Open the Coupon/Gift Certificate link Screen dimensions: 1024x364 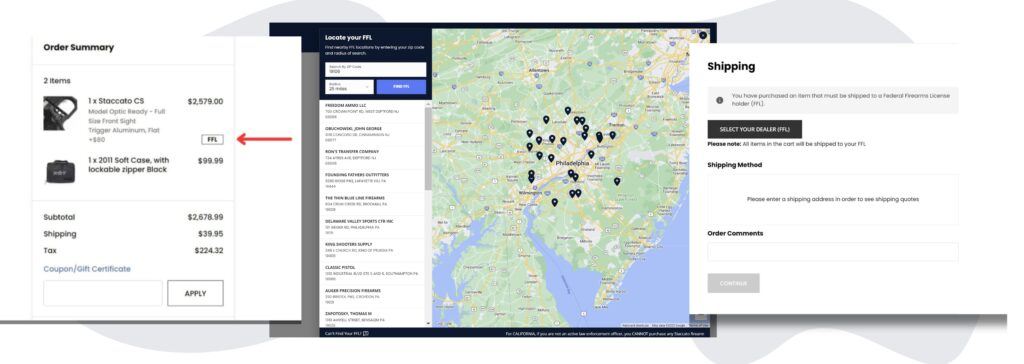(x=87, y=269)
